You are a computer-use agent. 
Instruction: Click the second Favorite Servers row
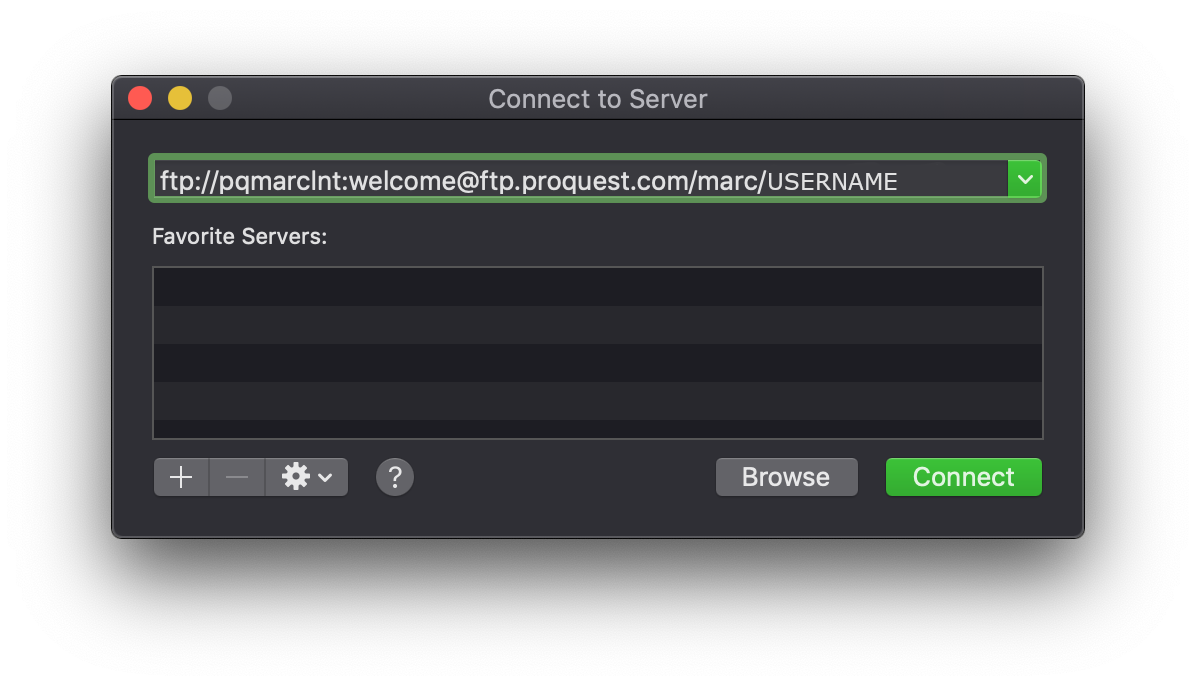click(598, 327)
